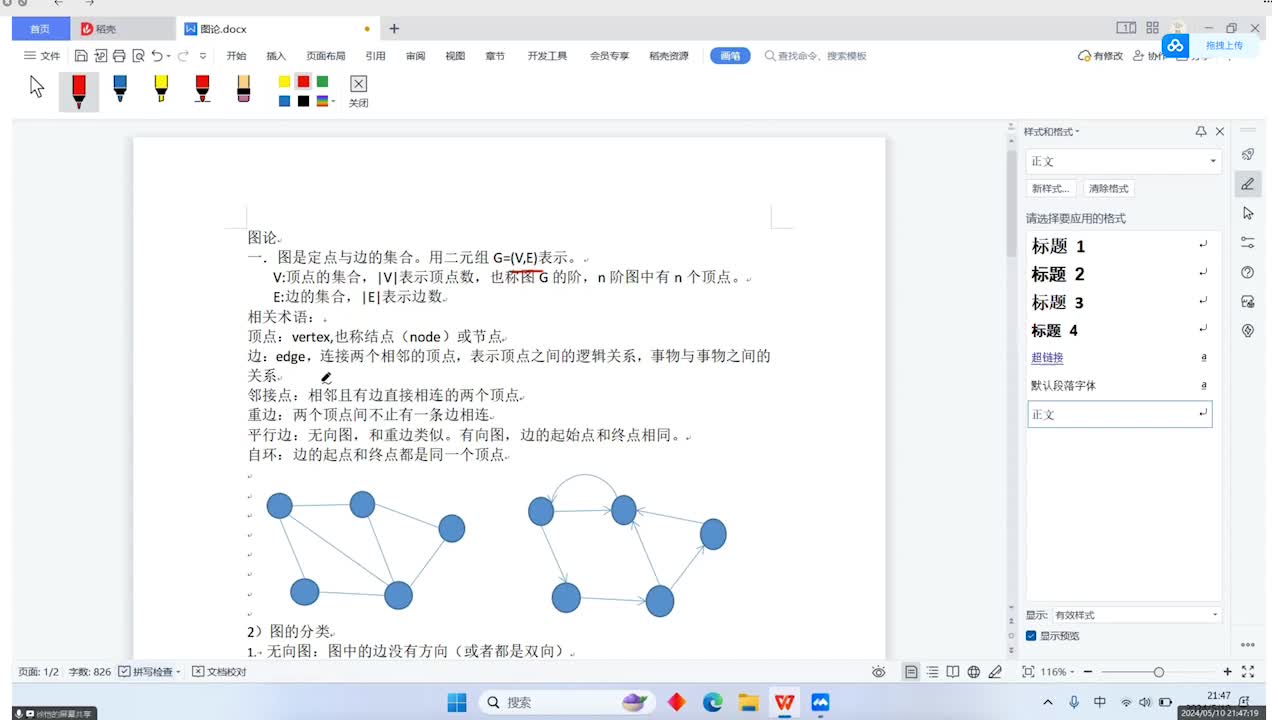Image resolution: width=1272 pixels, height=720 pixels.
Task: Click the print icon in quick access bar
Action: pyautogui.click(x=119, y=56)
